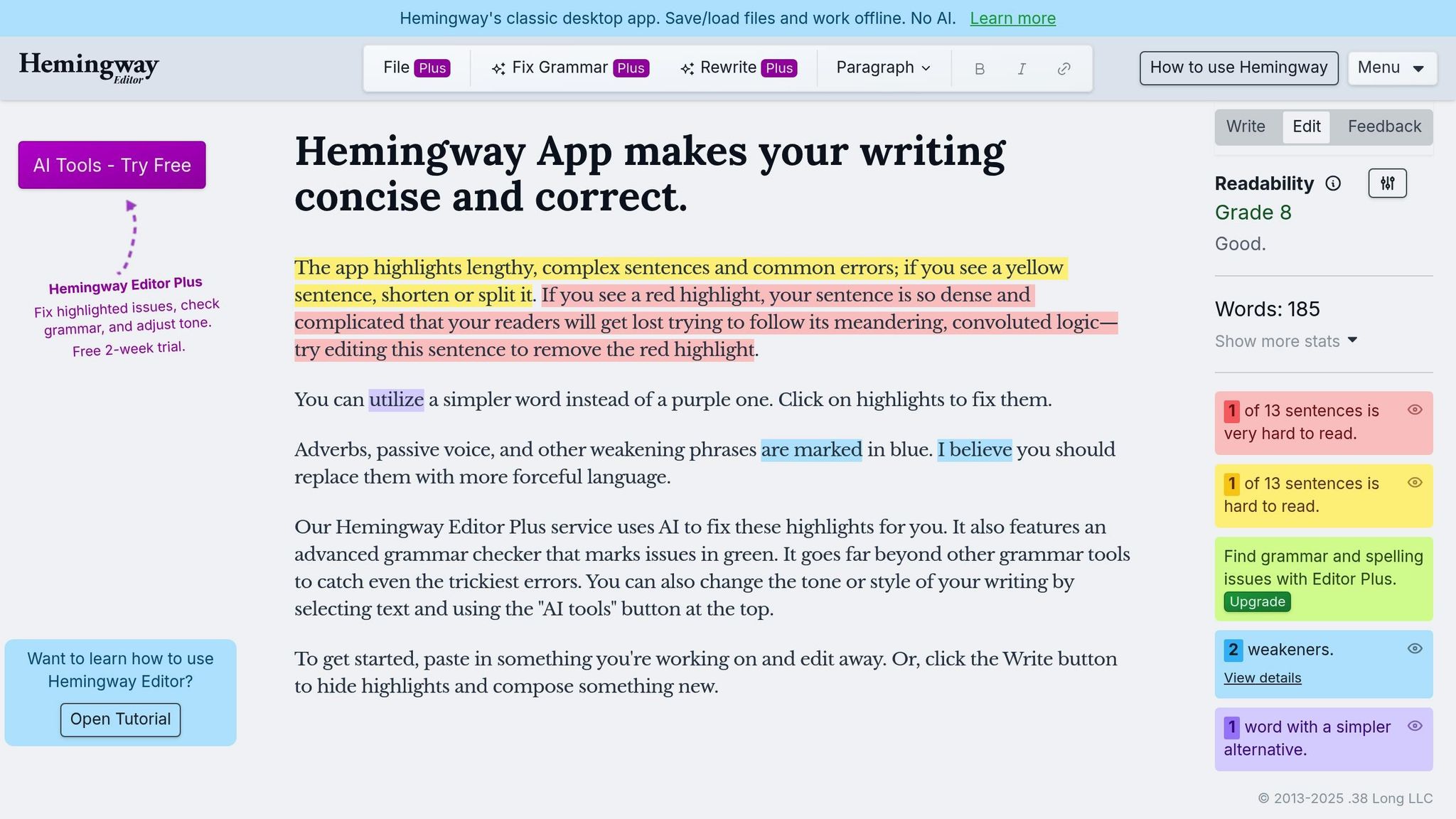This screenshot has width=1456, height=819.
Task: Hide the weakeners highlights
Action: pos(1413,649)
